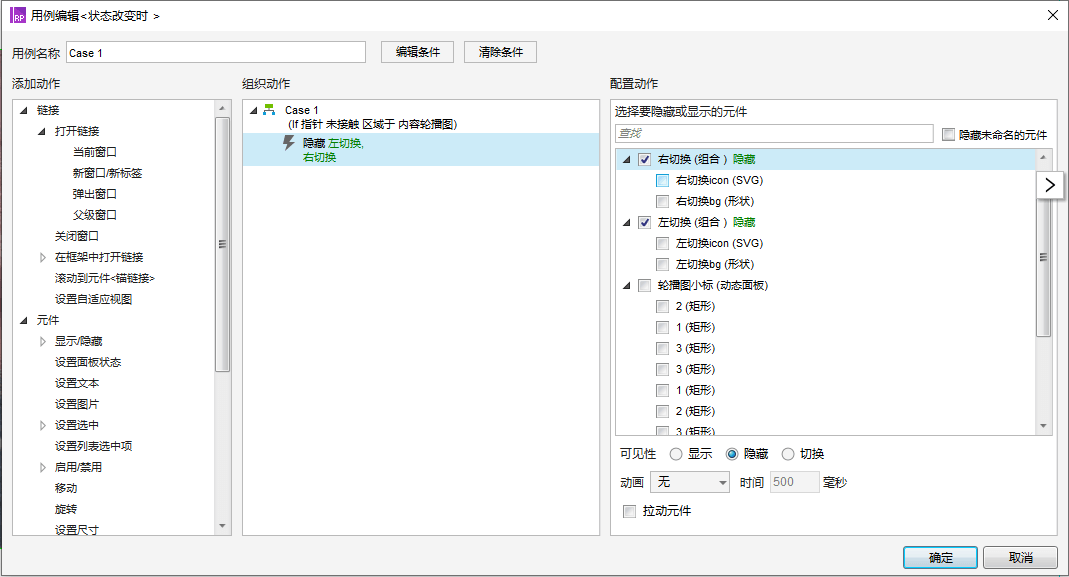Select 关闭窗口 action

coord(77,236)
